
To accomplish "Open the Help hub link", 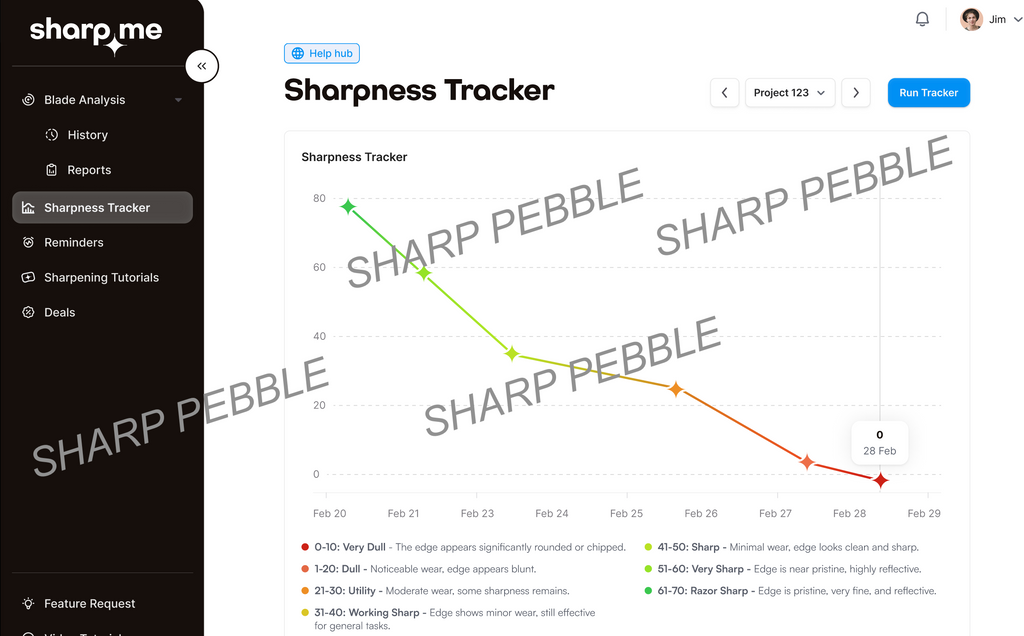I will (x=321, y=53).
